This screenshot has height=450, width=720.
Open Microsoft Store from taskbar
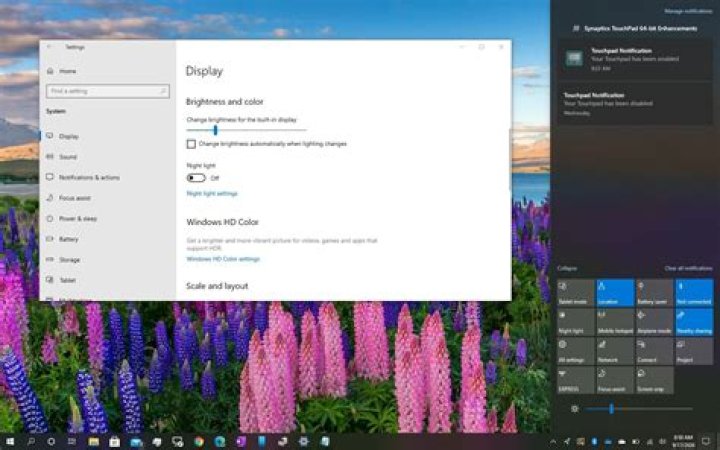point(114,441)
